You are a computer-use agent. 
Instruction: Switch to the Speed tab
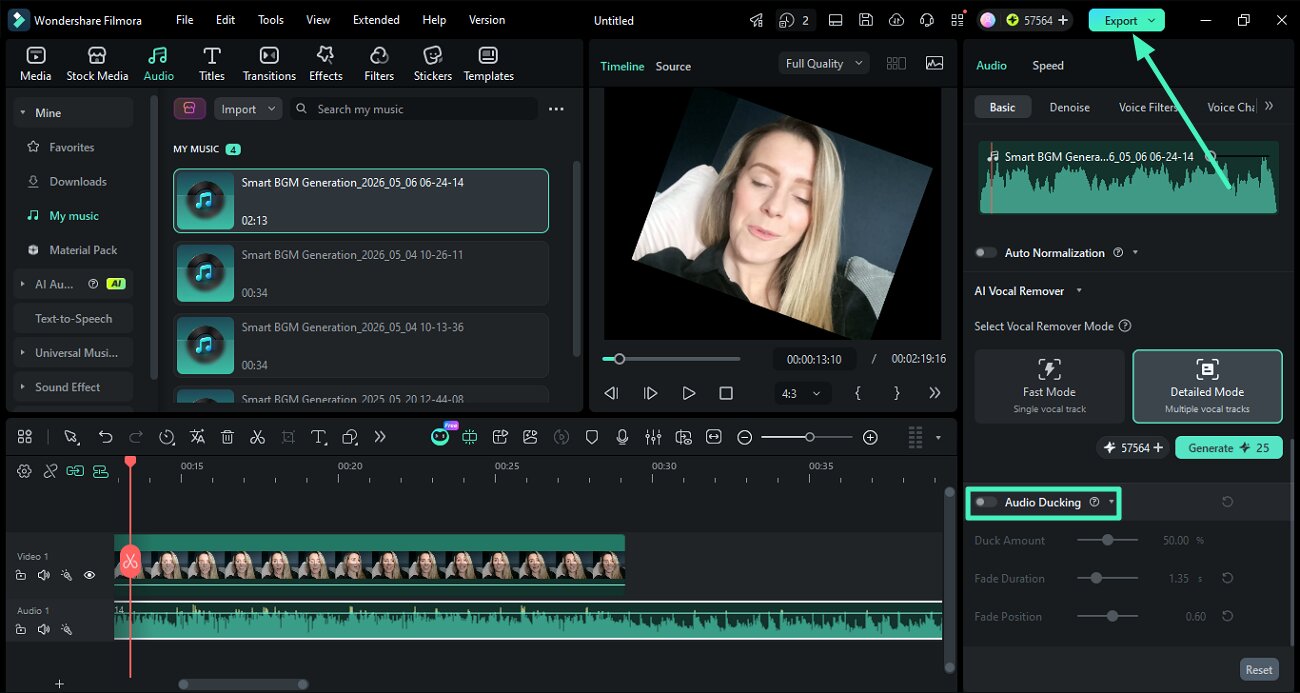click(x=1048, y=65)
